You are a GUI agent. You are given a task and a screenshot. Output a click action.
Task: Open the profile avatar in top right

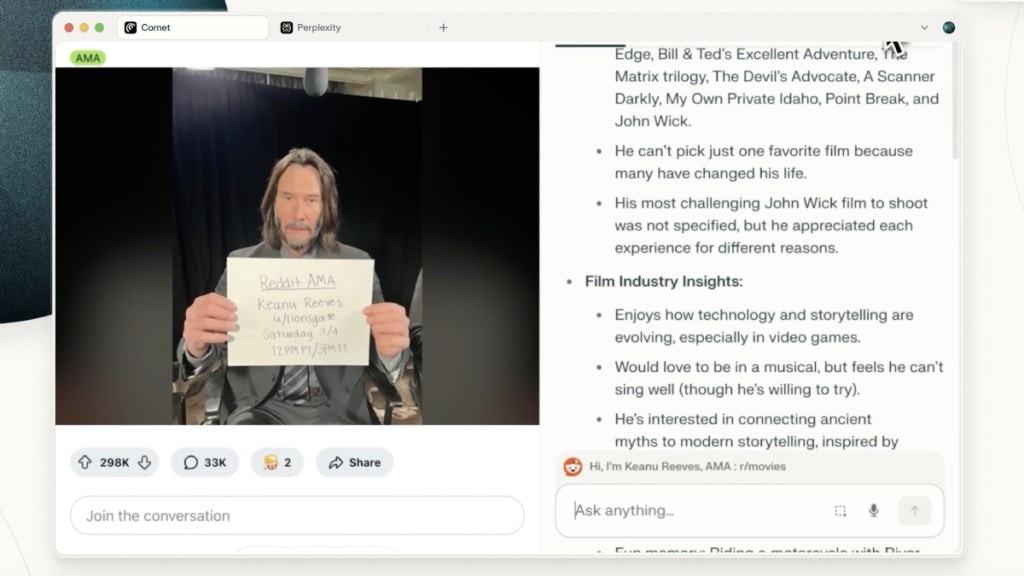coord(948,28)
